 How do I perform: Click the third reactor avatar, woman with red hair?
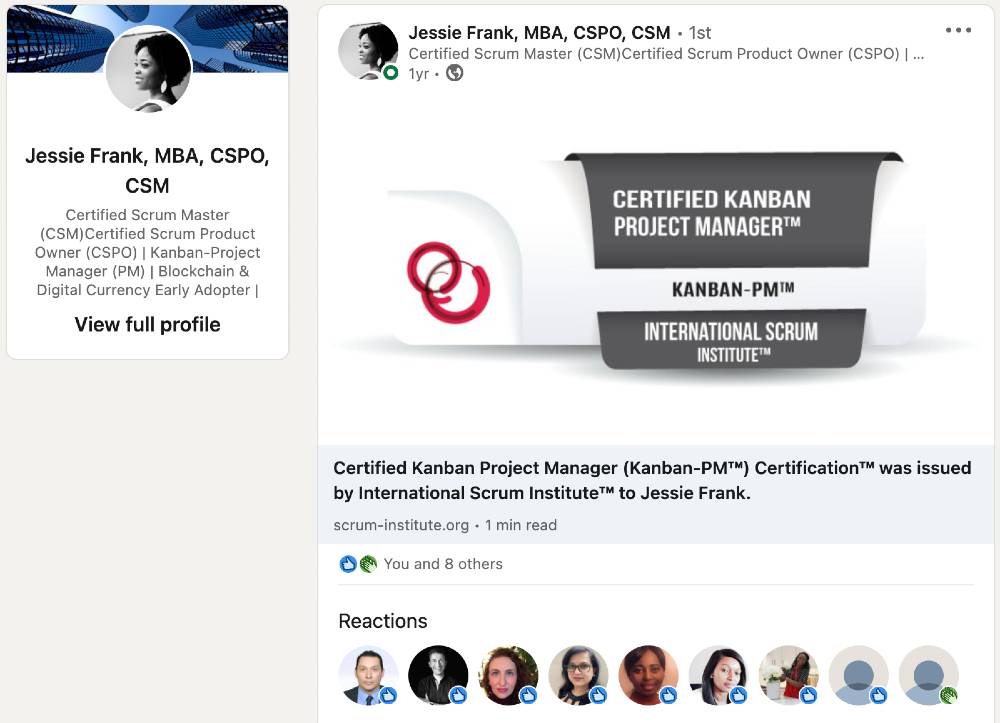tap(508, 675)
